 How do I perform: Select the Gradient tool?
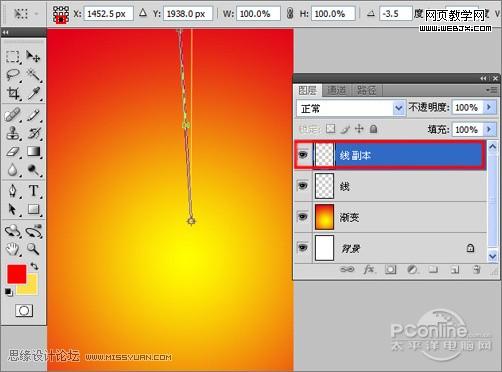point(33,152)
